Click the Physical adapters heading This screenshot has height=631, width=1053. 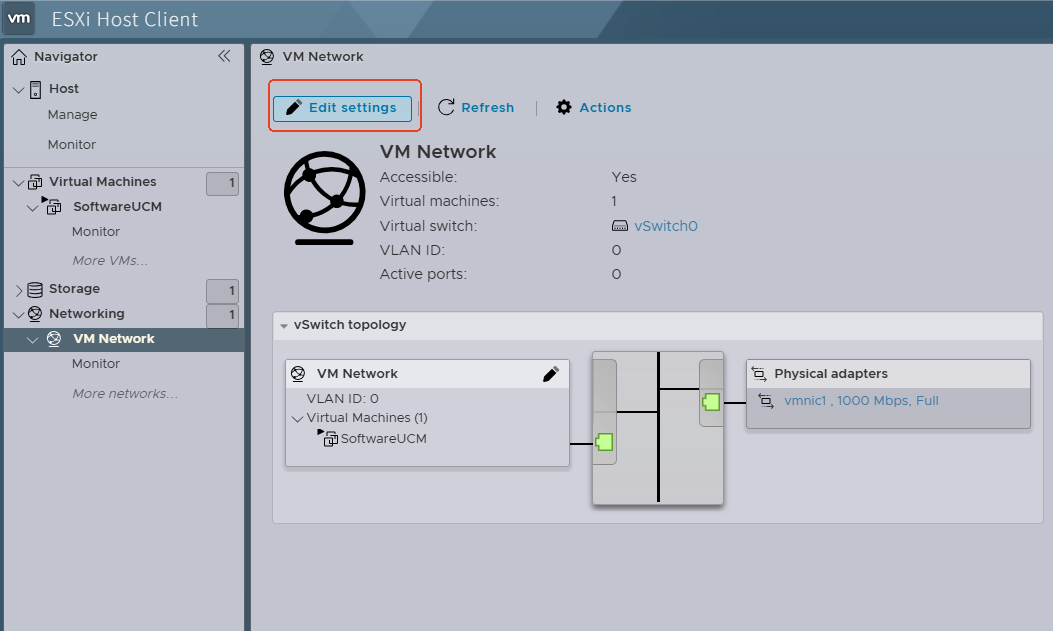(x=831, y=374)
